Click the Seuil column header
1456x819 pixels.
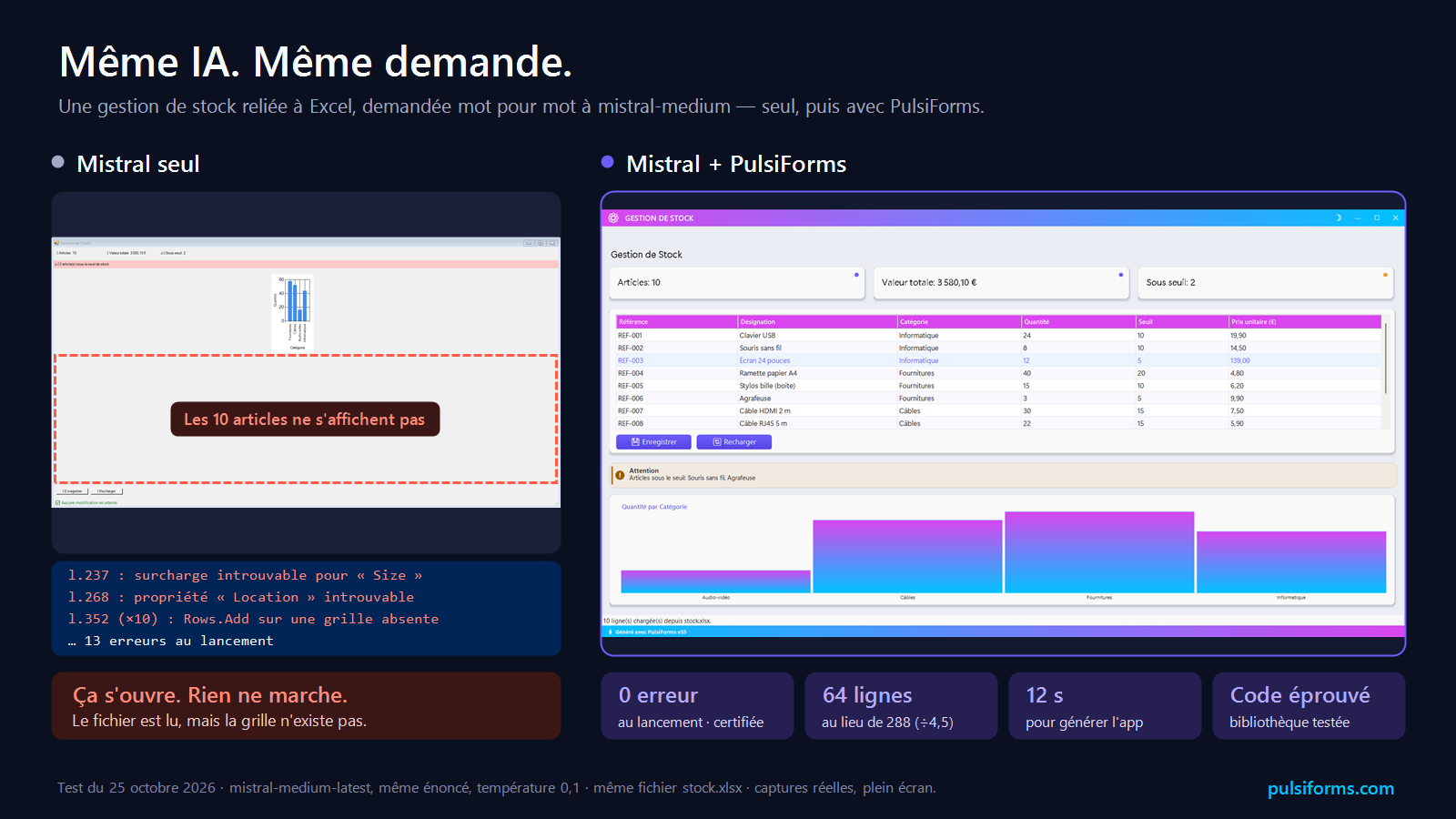coord(1182,321)
